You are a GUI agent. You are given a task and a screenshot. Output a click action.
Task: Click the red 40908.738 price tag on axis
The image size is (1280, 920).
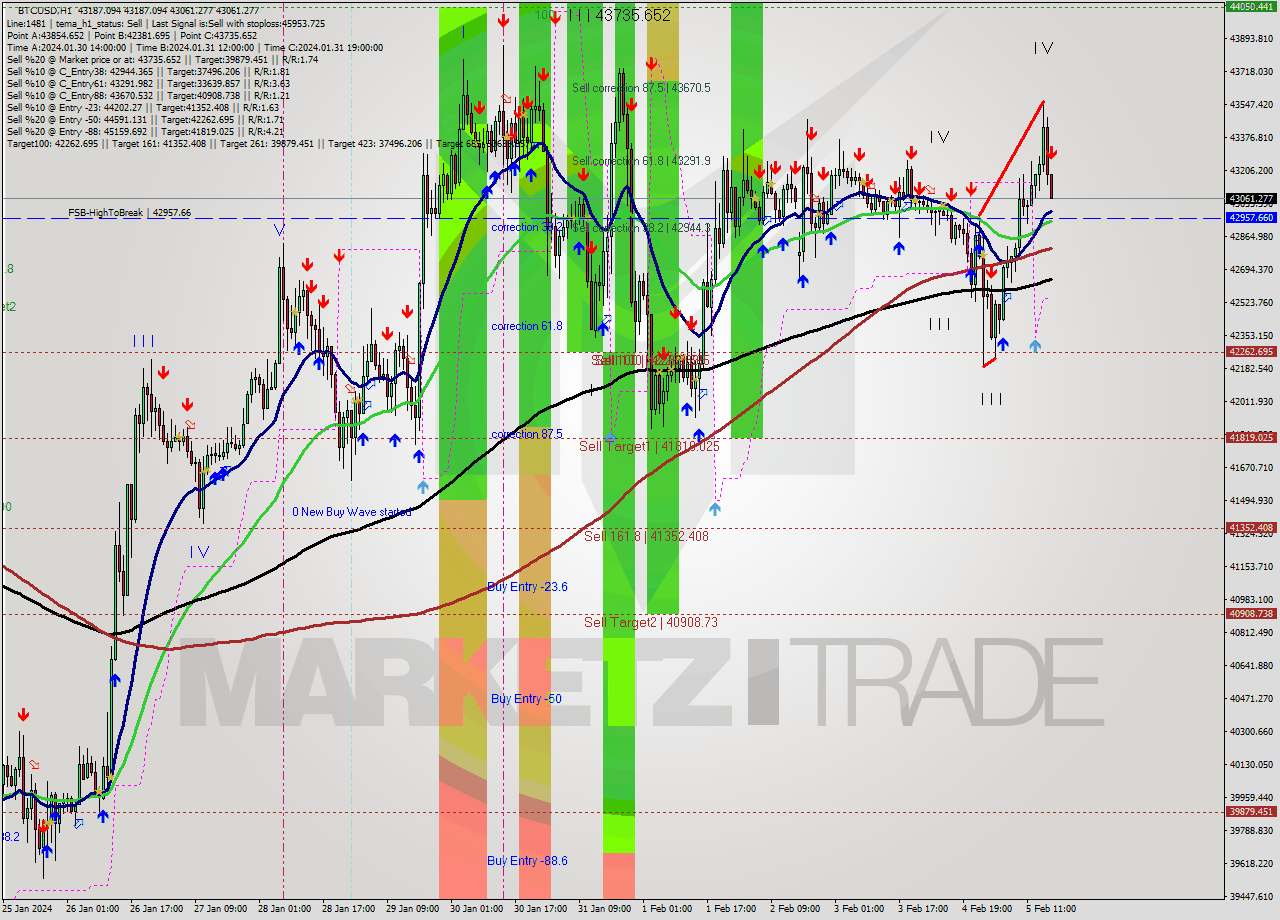tap(1251, 614)
